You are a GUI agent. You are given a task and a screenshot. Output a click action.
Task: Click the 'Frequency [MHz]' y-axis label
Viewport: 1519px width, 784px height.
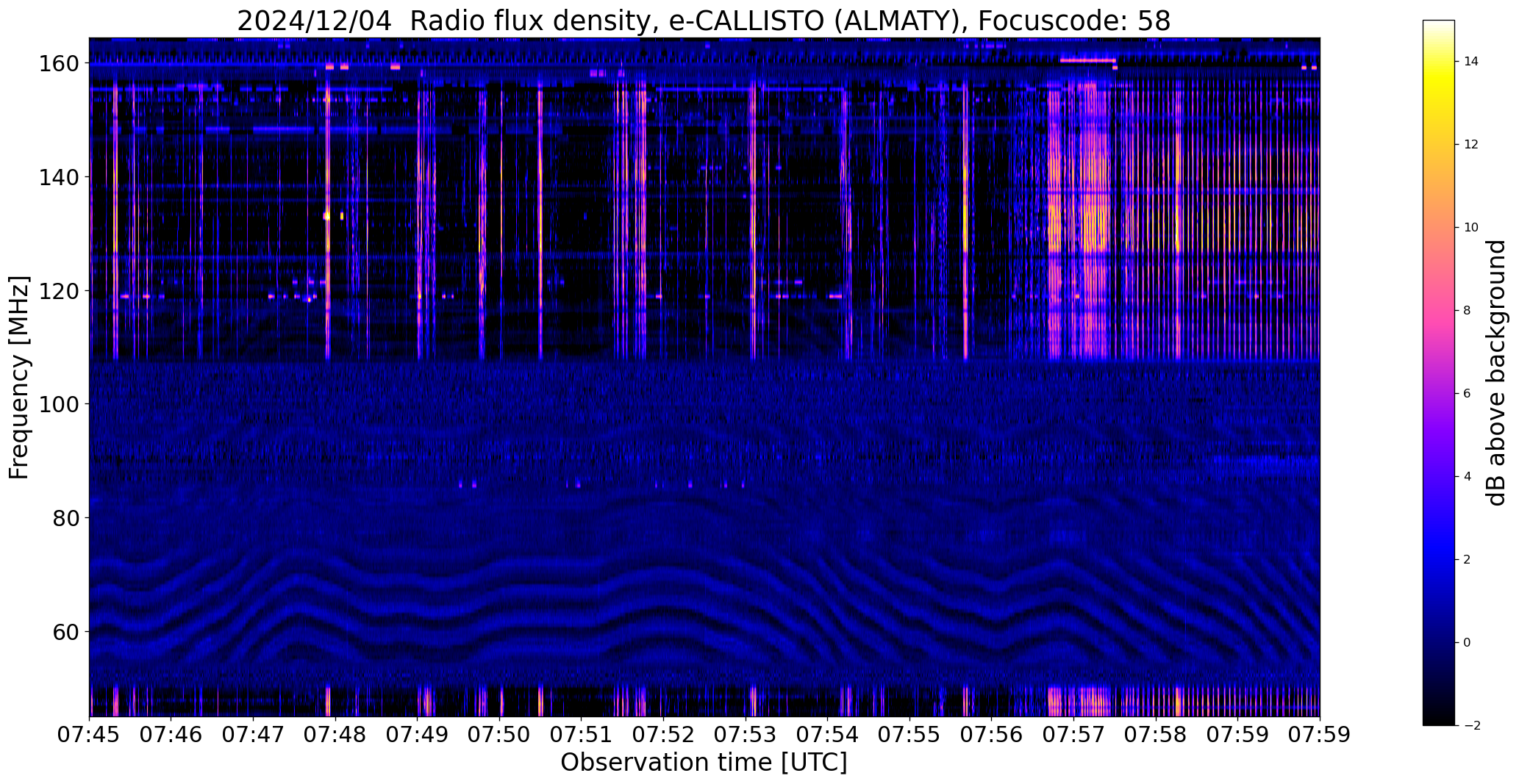tap(19, 378)
